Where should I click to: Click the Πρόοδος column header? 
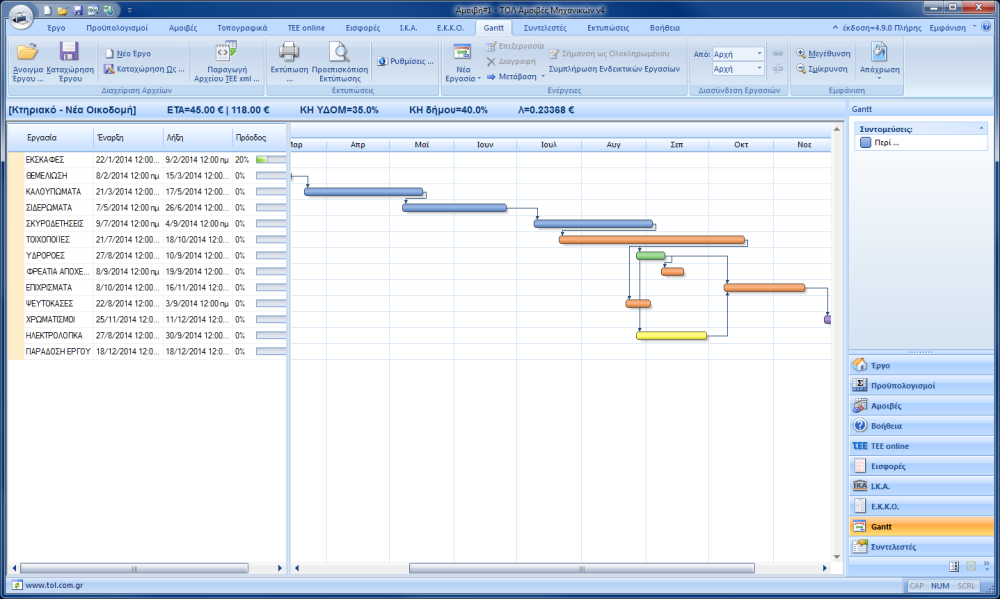point(260,138)
